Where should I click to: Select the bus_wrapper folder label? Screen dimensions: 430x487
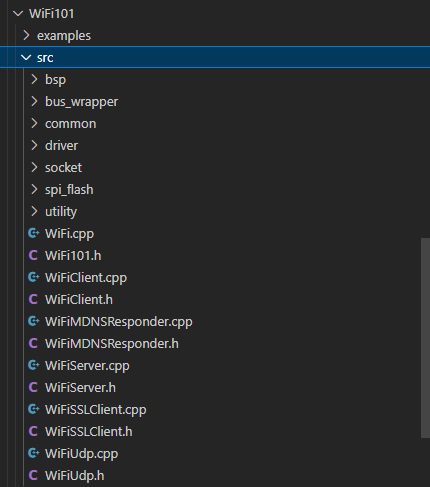tap(81, 102)
